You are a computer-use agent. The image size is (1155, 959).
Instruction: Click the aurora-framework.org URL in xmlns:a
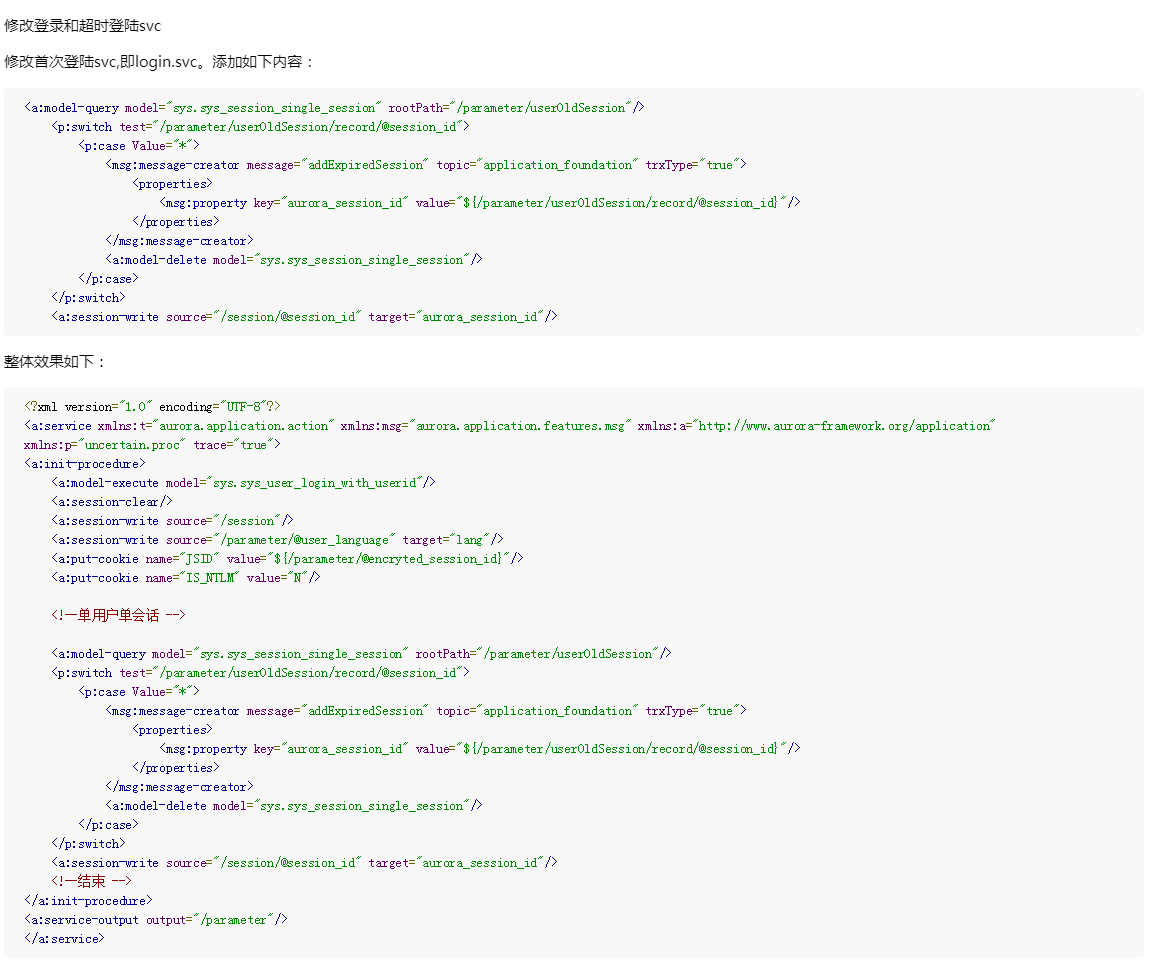844,426
